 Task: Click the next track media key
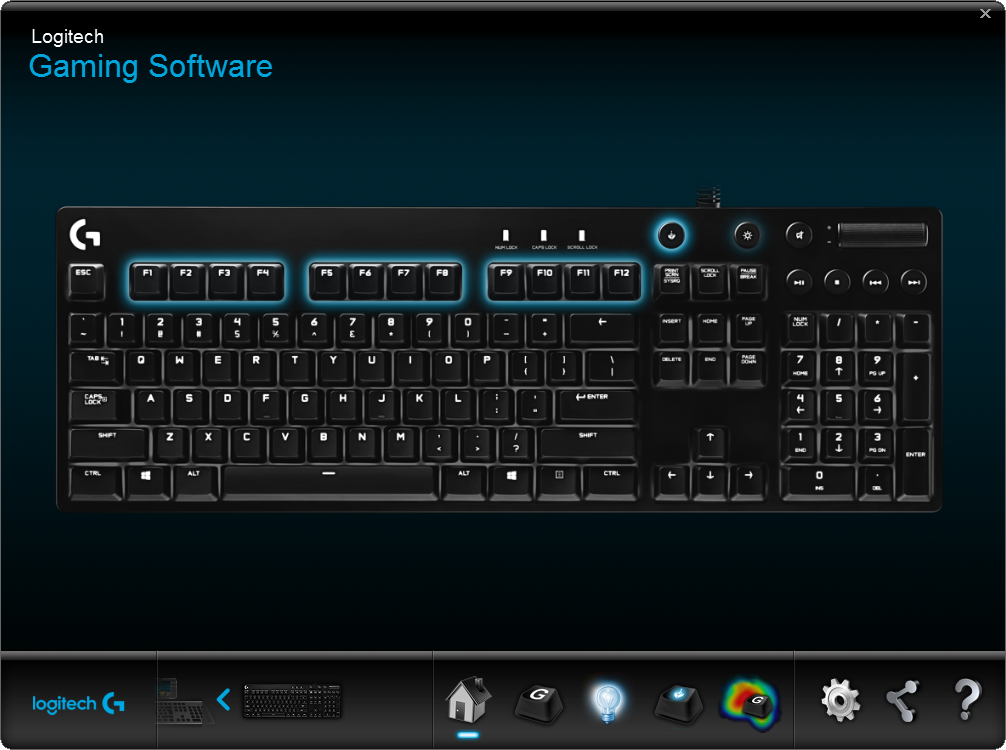pyautogui.click(x=914, y=282)
